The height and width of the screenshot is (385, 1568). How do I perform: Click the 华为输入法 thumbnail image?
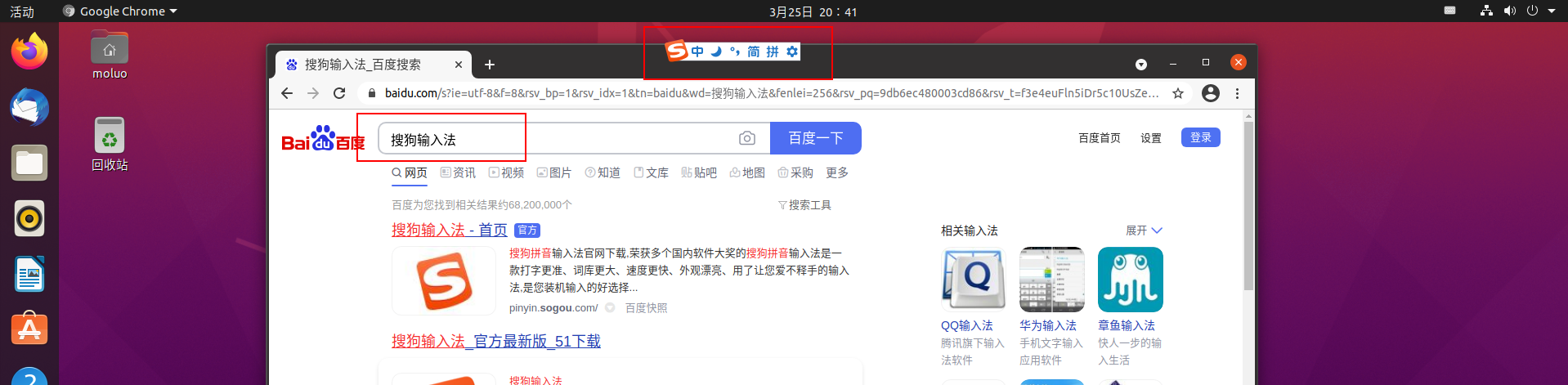(1052, 280)
